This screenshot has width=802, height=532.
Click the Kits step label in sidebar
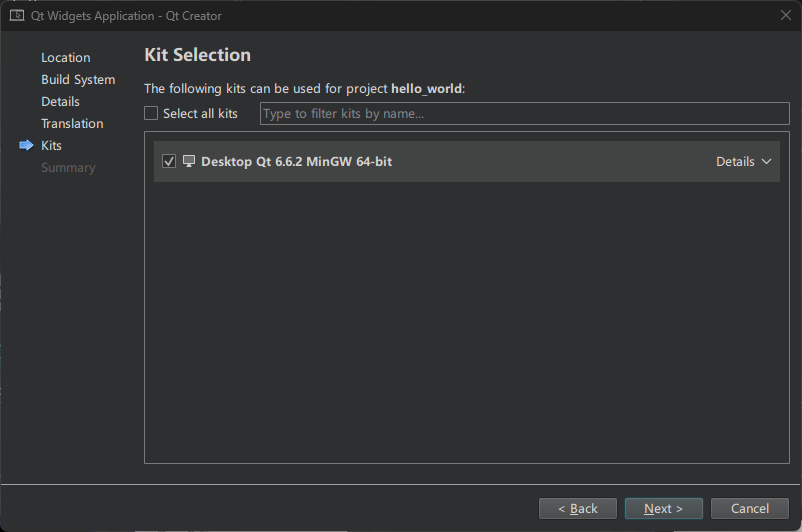[52, 145]
